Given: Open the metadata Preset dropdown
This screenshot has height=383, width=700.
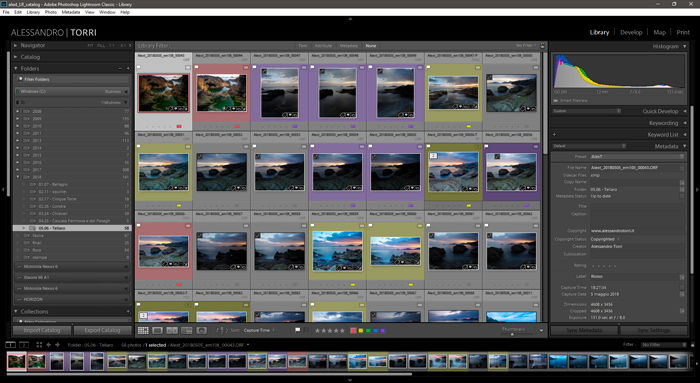Looking at the screenshot, I should tap(637, 157).
